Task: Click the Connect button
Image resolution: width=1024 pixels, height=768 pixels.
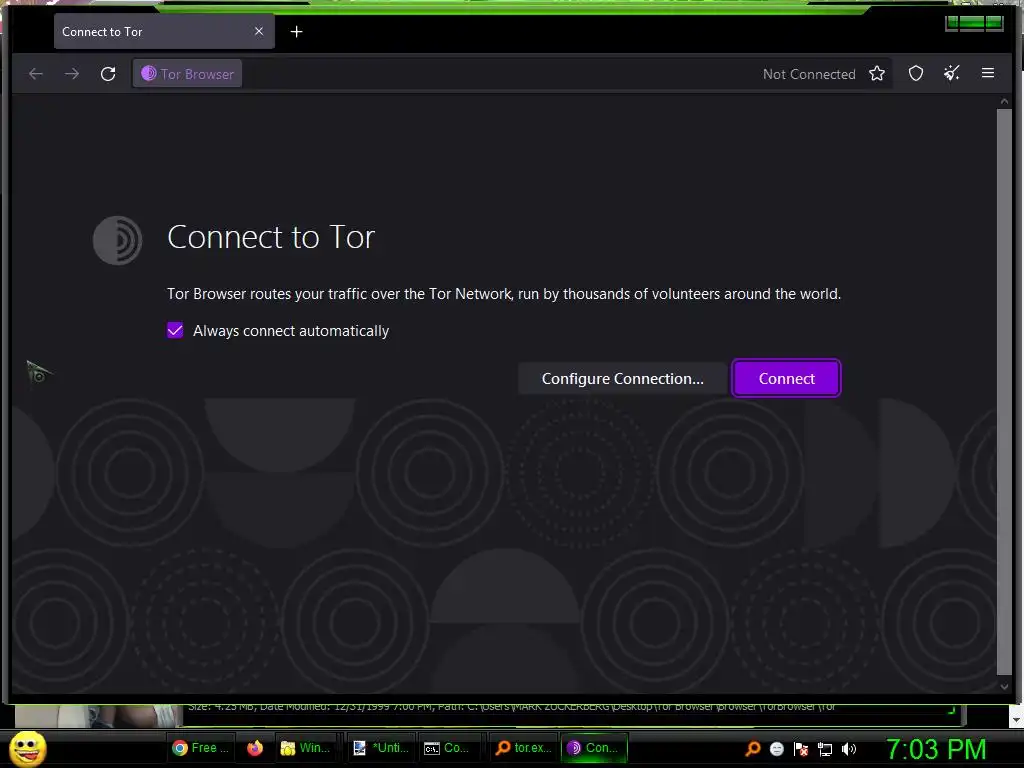Action: [x=786, y=378]
